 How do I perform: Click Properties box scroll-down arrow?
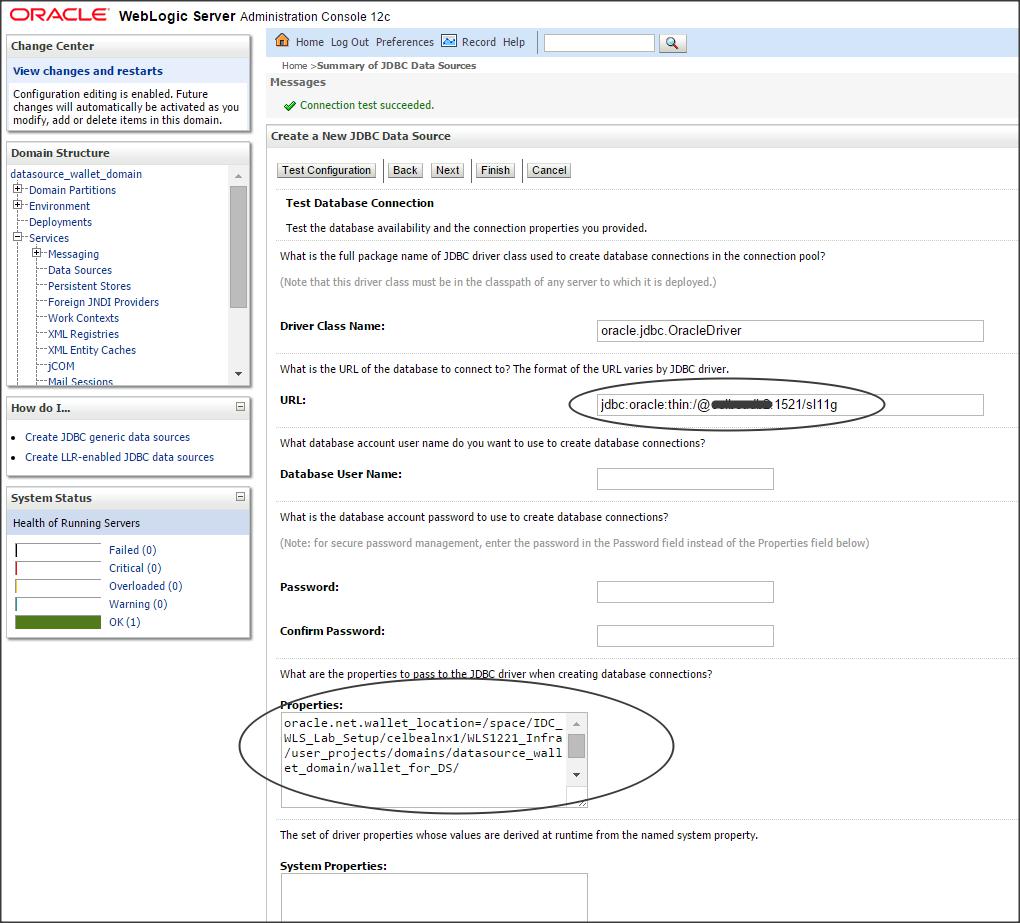tap(576, 775)
